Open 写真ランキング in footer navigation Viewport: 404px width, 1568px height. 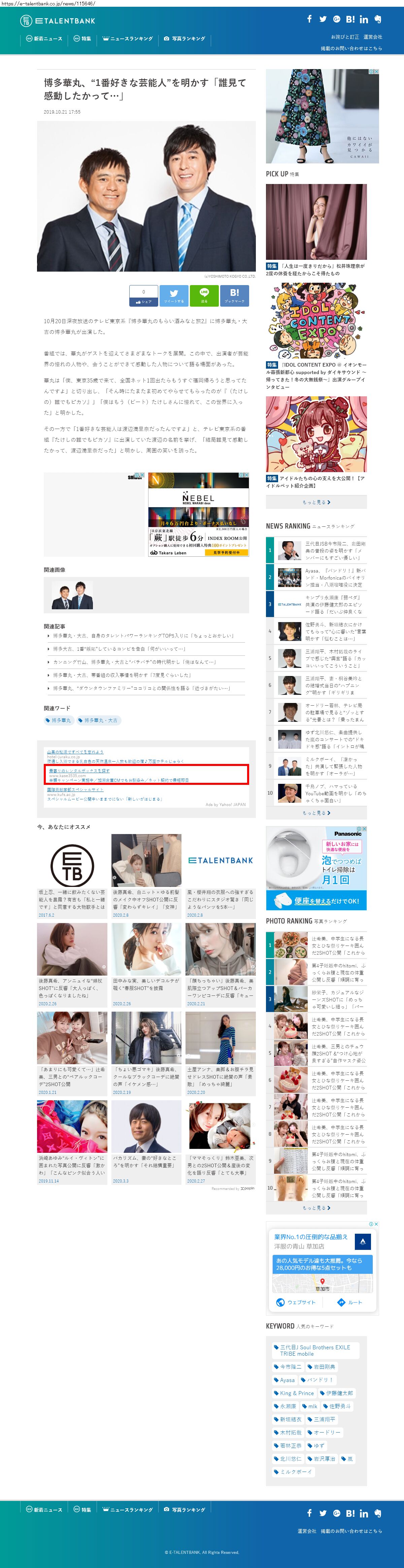coord(184,1510)
